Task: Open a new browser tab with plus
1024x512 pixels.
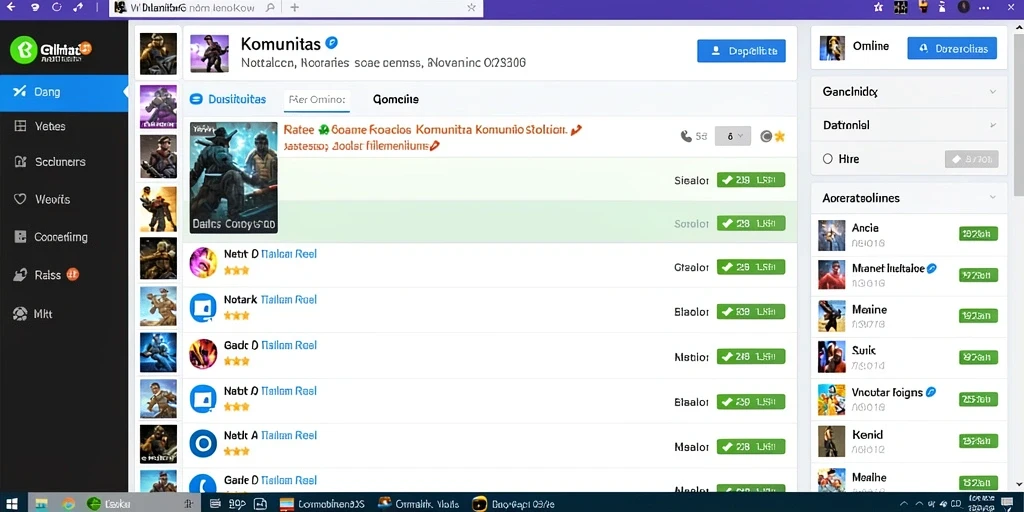Action: tap(295, 8)
